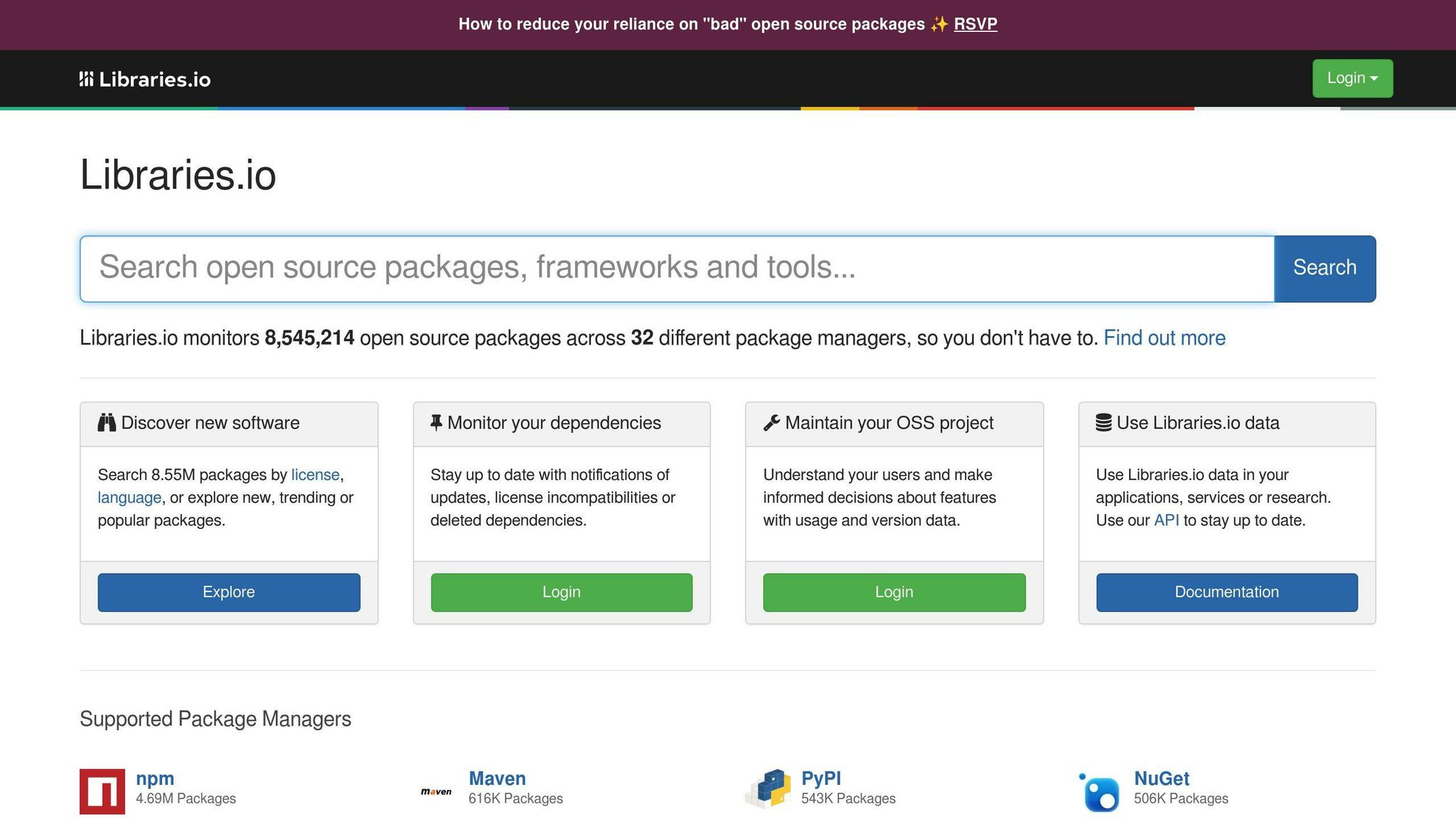Click the Libraries.io logo icon
The width and height of the screenshot is (1456, 819).
(x=87, y=78)
